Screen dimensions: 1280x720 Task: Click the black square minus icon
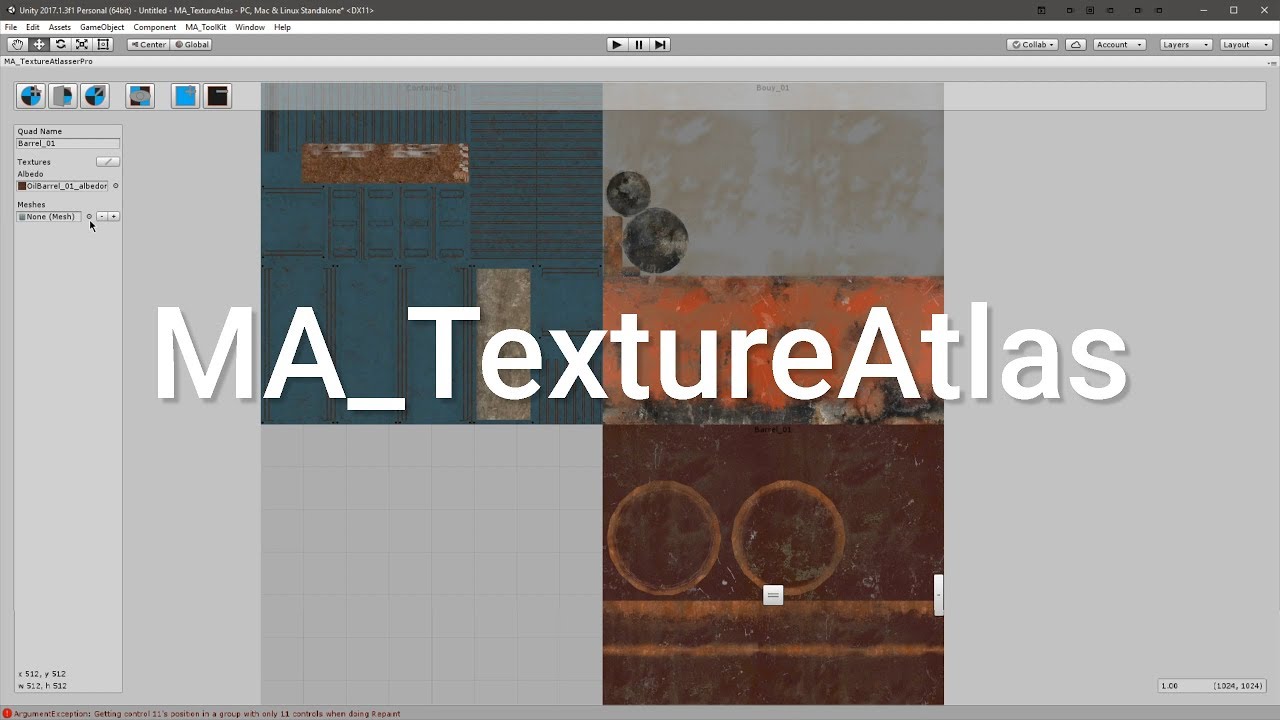pyautogui.click(x=217, y=96)
